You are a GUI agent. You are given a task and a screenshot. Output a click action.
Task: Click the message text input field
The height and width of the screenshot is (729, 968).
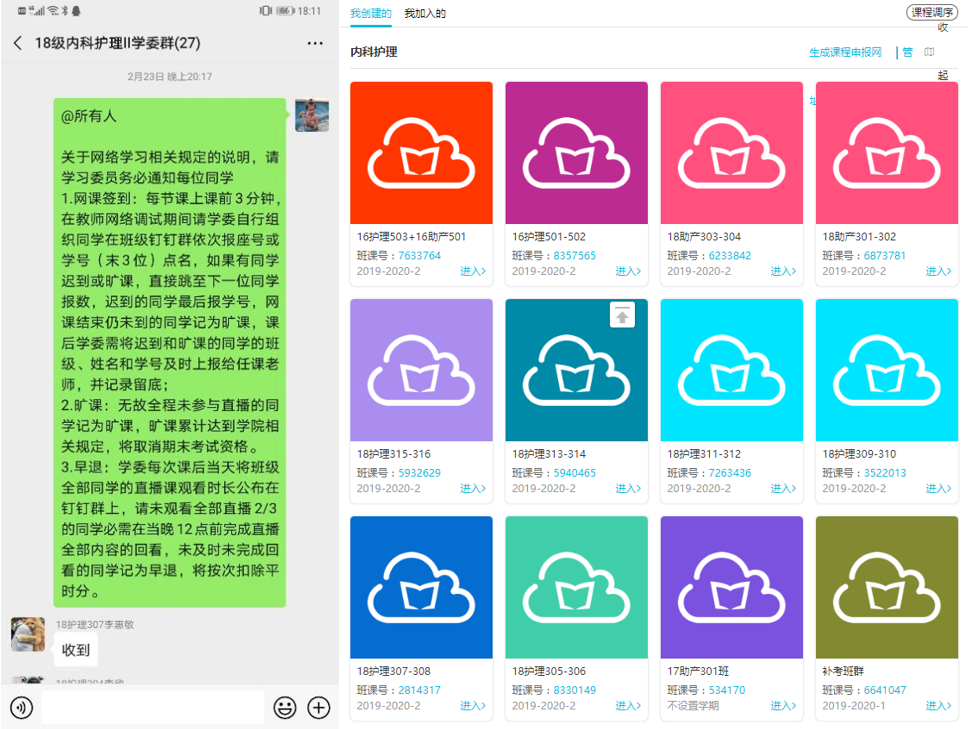pos(152,707)
